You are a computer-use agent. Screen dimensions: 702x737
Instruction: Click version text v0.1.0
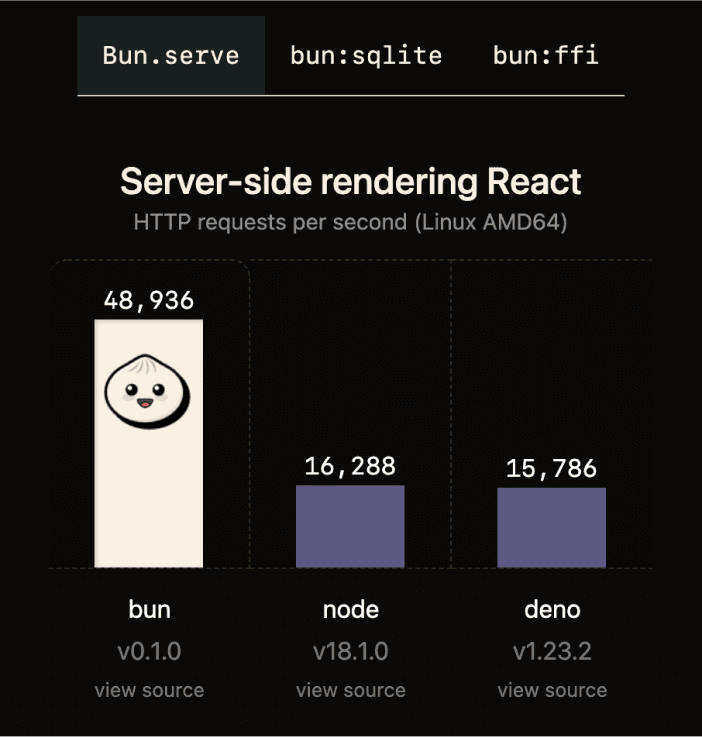pos(149,651)
